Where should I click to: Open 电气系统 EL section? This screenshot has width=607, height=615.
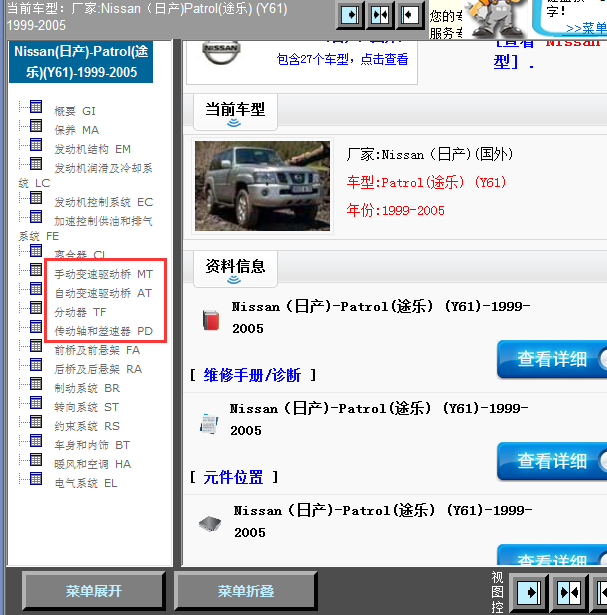[x=86, y=484]
